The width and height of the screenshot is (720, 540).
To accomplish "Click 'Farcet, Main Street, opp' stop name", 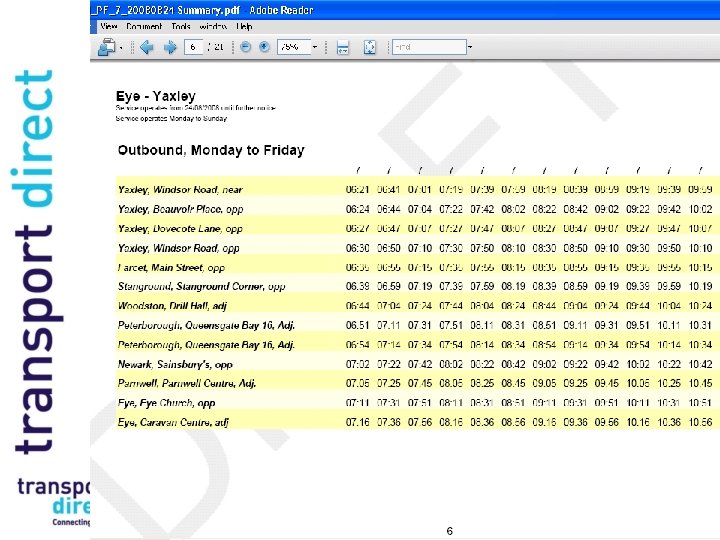I will (171, 268).
